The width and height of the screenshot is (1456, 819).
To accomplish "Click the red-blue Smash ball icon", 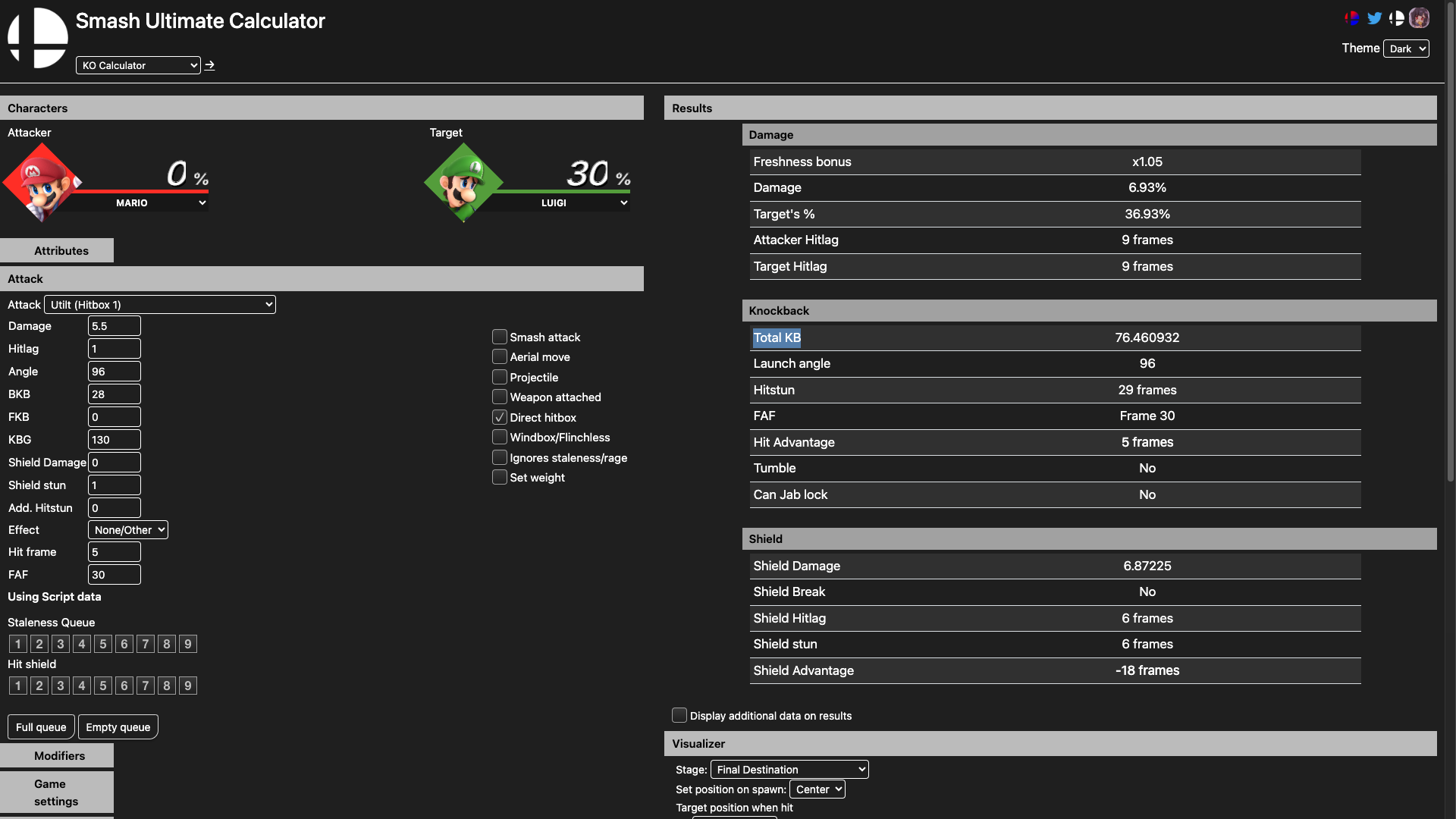I will click(1351, 18).
